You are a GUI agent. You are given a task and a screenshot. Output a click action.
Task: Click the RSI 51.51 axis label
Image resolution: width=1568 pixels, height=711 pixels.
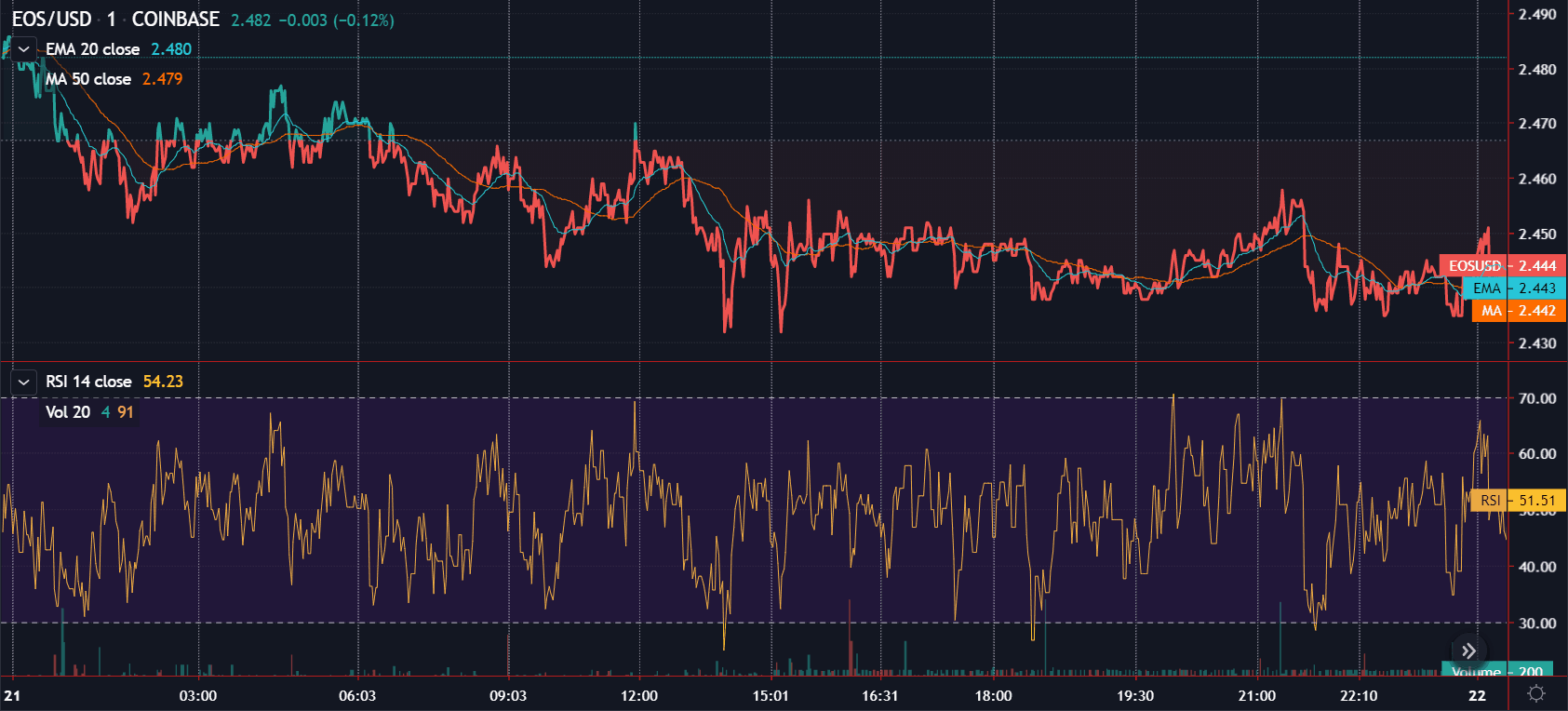pos(1518,501)
